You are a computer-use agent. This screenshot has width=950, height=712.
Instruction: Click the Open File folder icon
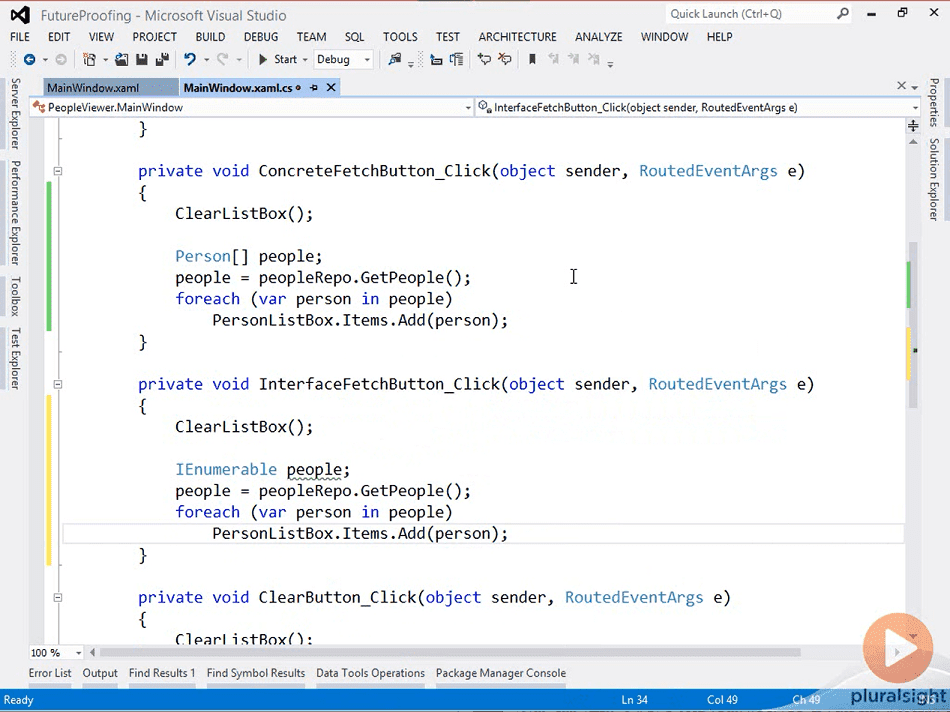point(121,59)
